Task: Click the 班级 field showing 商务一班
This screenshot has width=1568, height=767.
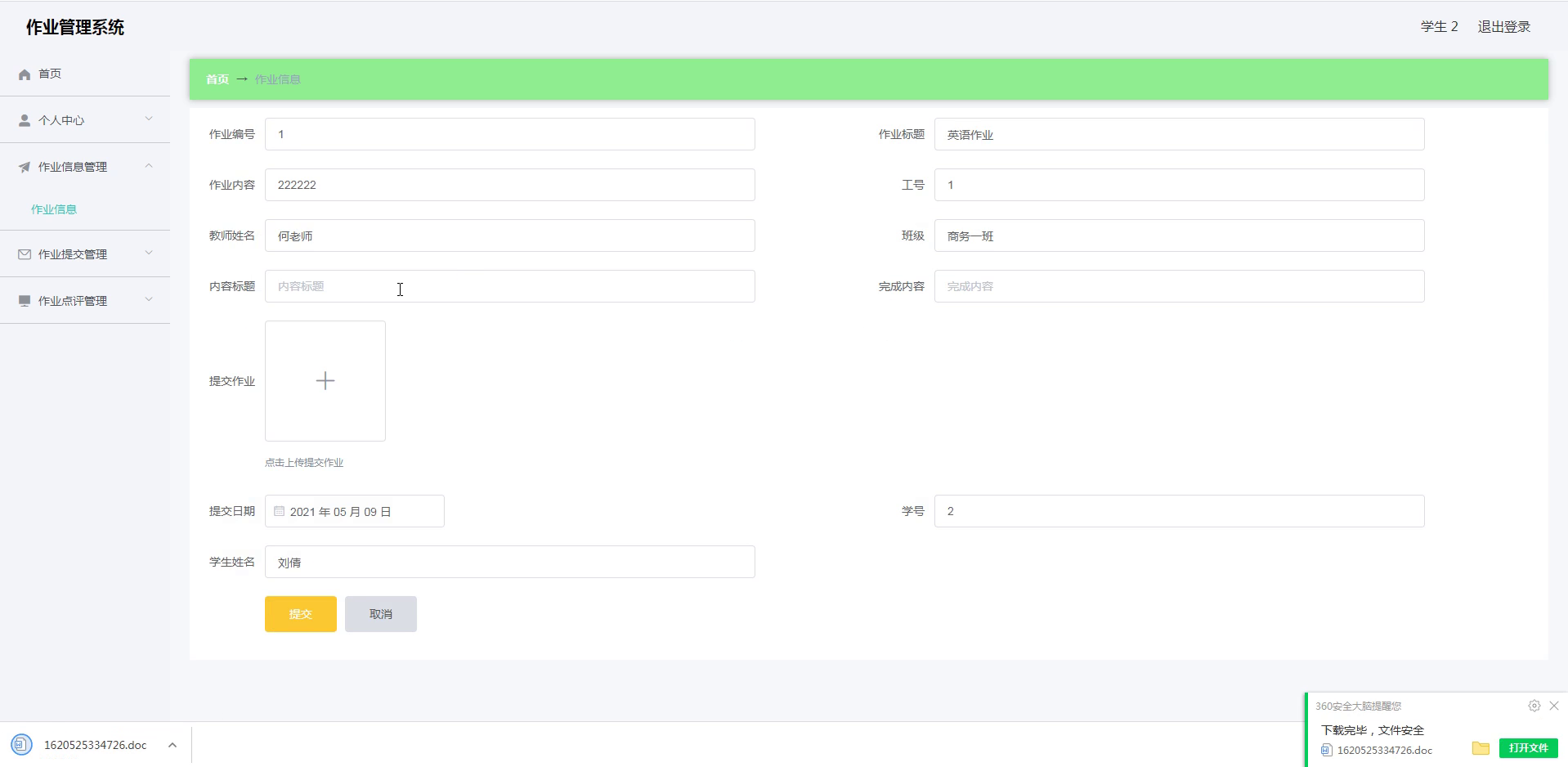Action: coord(1180,235)
